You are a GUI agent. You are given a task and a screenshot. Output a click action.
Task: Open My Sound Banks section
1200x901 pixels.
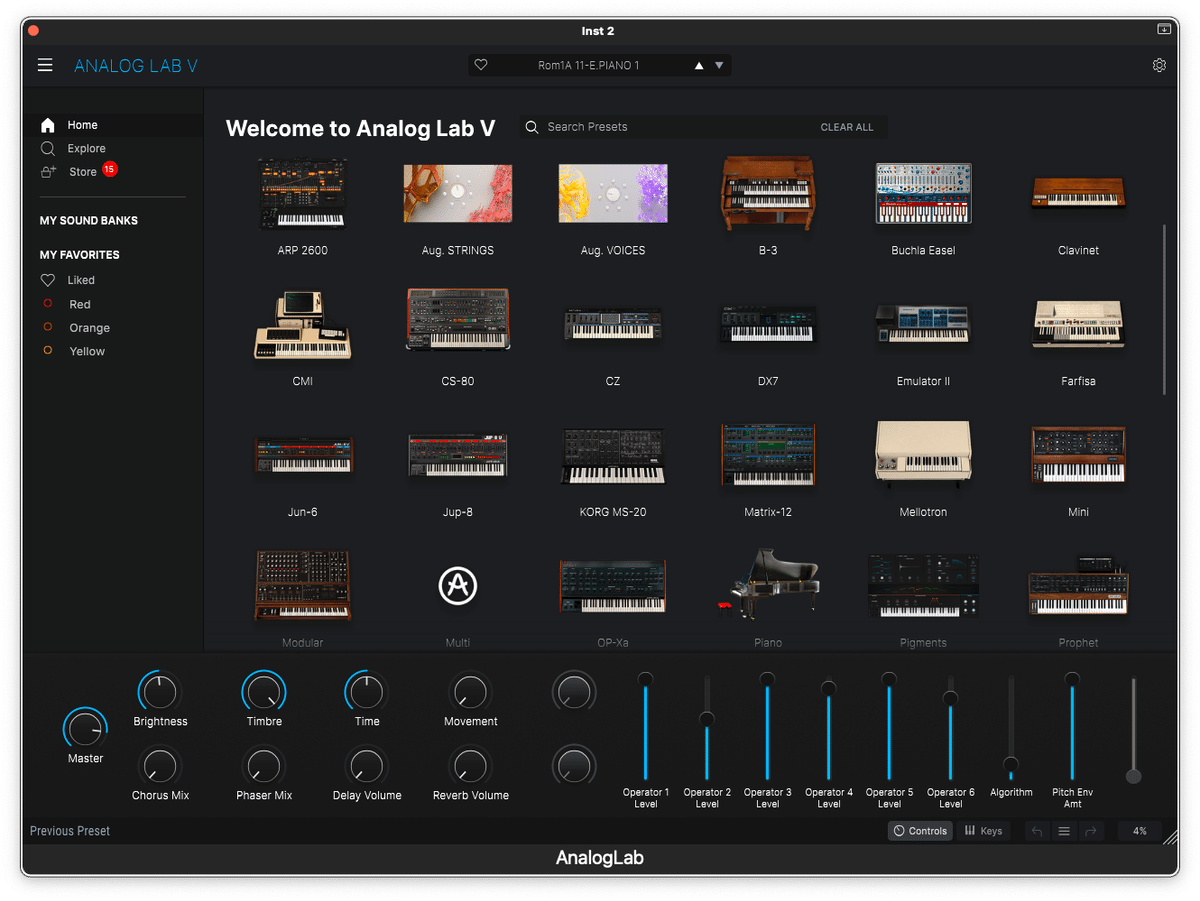[89, 221]
